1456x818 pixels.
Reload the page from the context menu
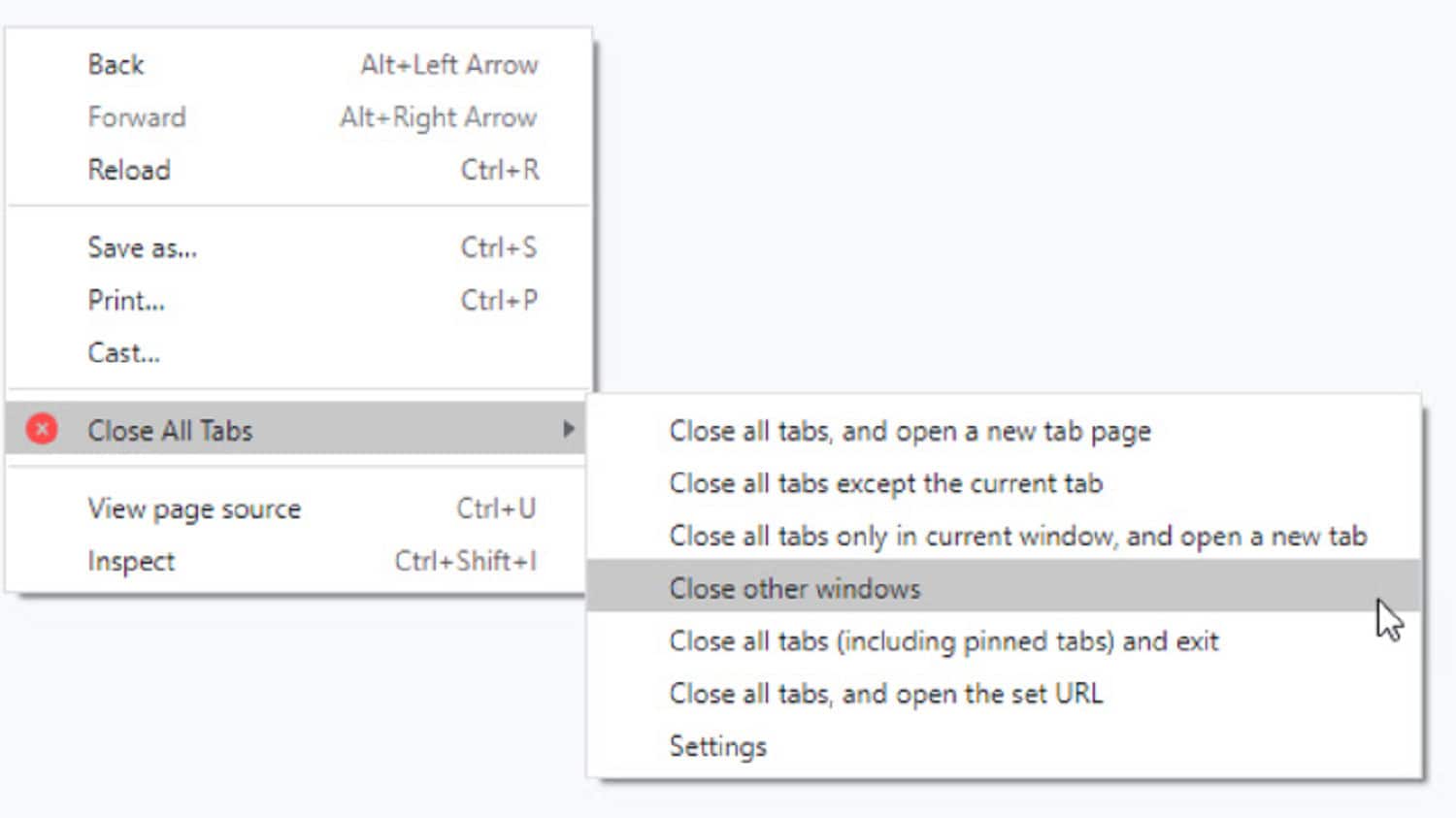pos(129,170)
